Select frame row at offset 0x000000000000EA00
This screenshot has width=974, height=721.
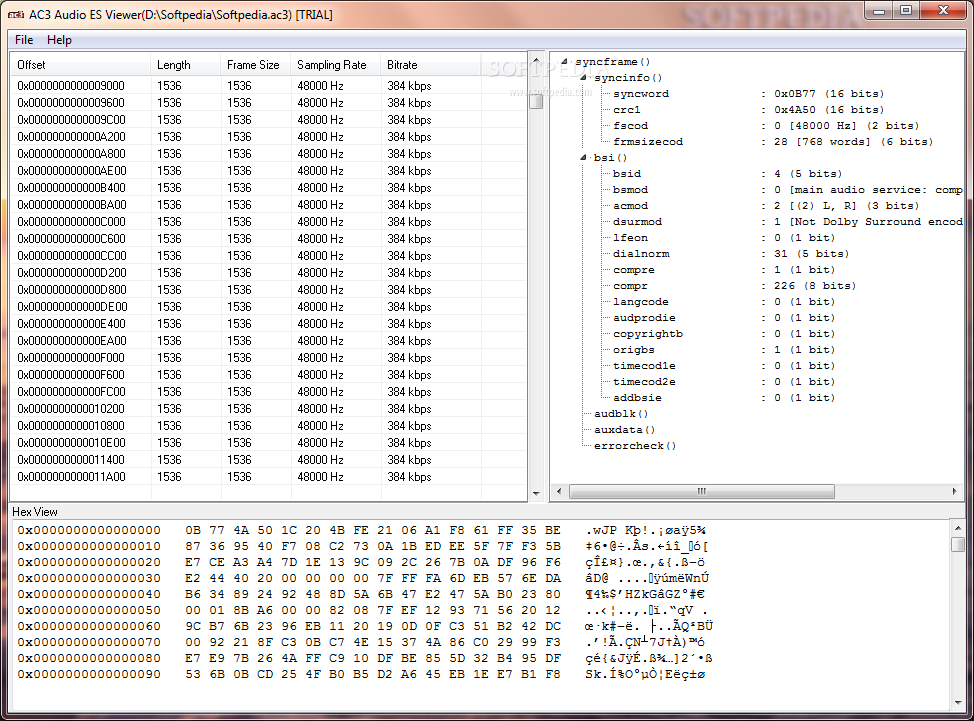tap(268, 341)
